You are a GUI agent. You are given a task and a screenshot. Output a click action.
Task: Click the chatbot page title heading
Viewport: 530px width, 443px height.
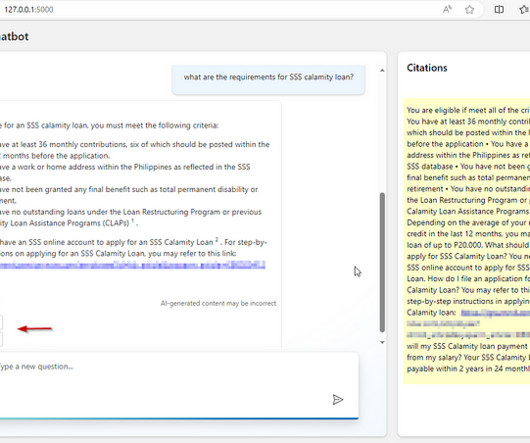coord(14,36)
